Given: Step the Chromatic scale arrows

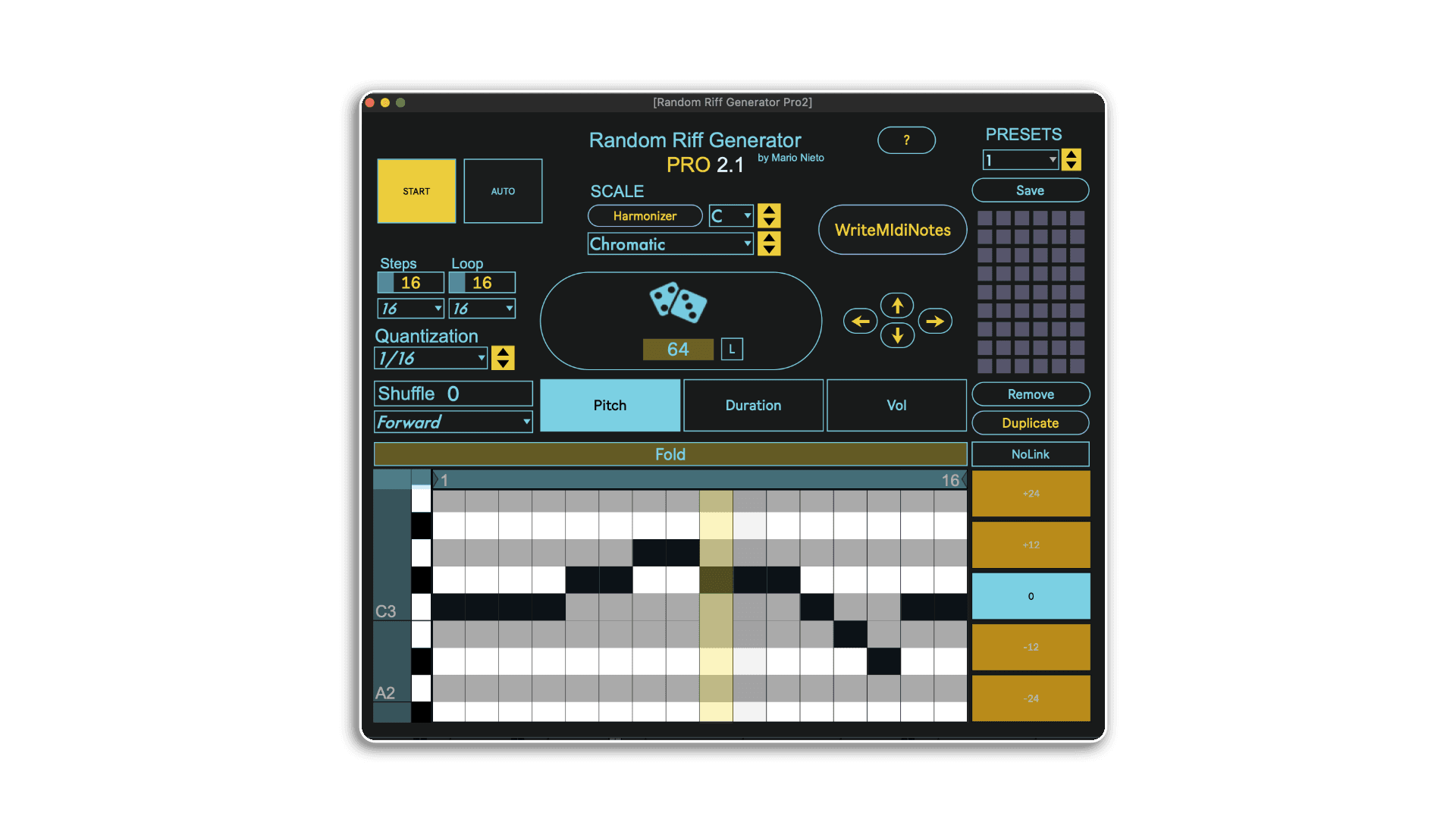Looking at the screenshot, I should coord(769,243).
